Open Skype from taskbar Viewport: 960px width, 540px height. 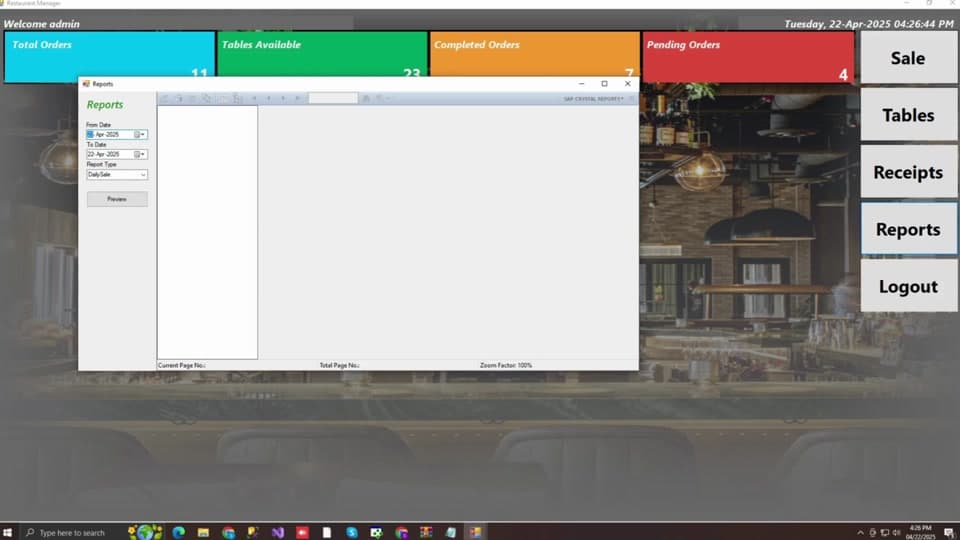351,533
